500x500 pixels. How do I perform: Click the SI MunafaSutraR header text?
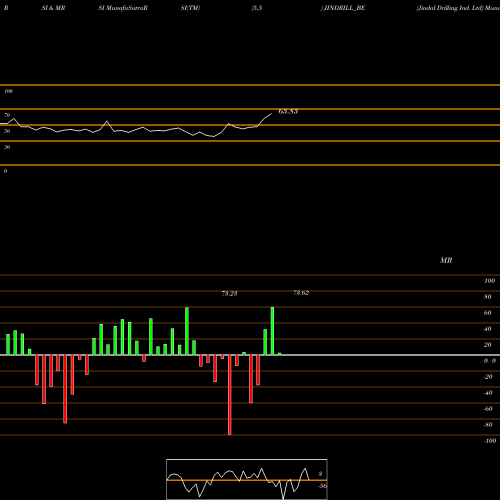123,8
